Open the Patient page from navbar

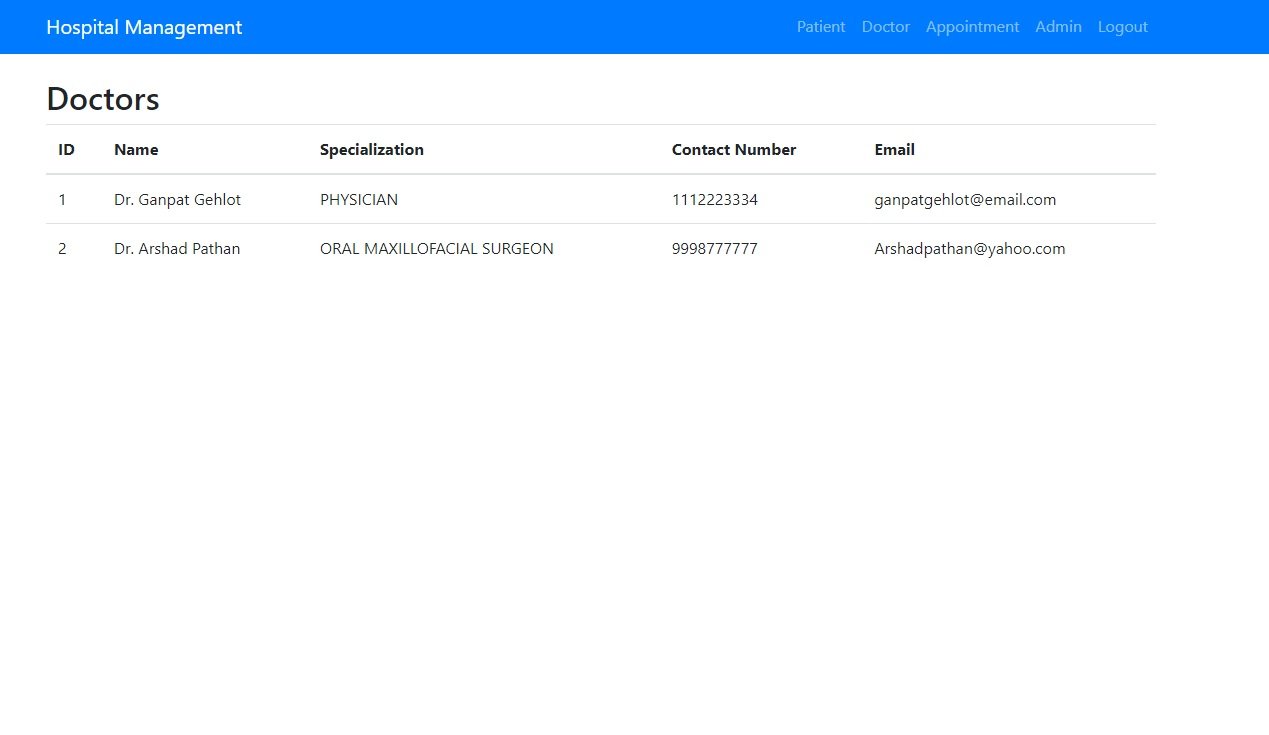click(820, 27)
